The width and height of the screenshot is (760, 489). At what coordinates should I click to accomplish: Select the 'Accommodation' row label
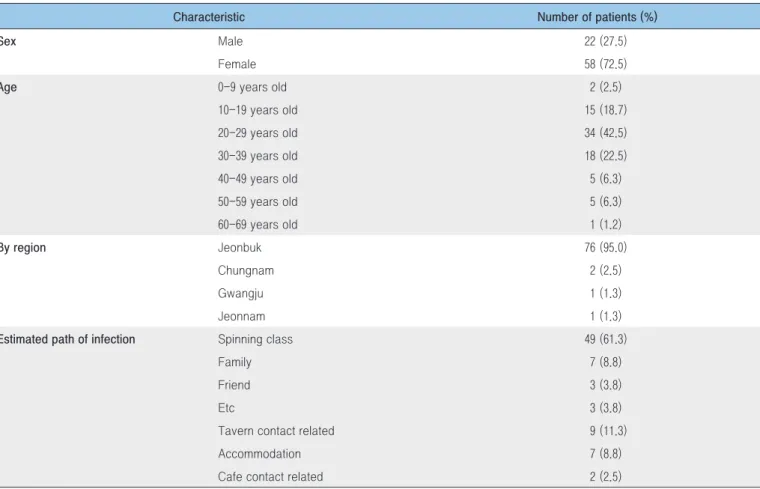(259, 454)
